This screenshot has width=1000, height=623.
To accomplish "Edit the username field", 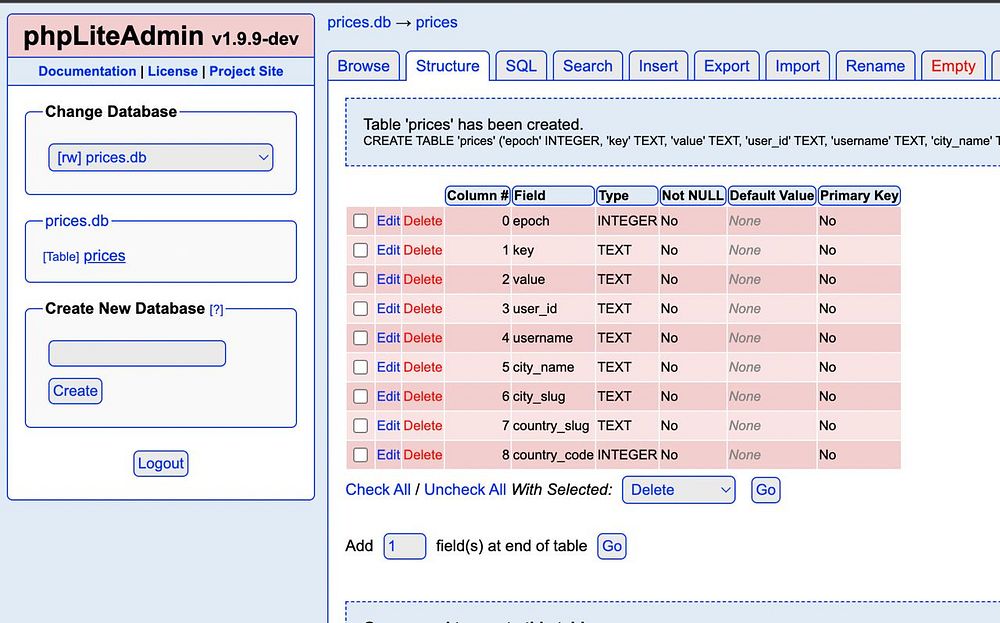I will click(388, 338).
